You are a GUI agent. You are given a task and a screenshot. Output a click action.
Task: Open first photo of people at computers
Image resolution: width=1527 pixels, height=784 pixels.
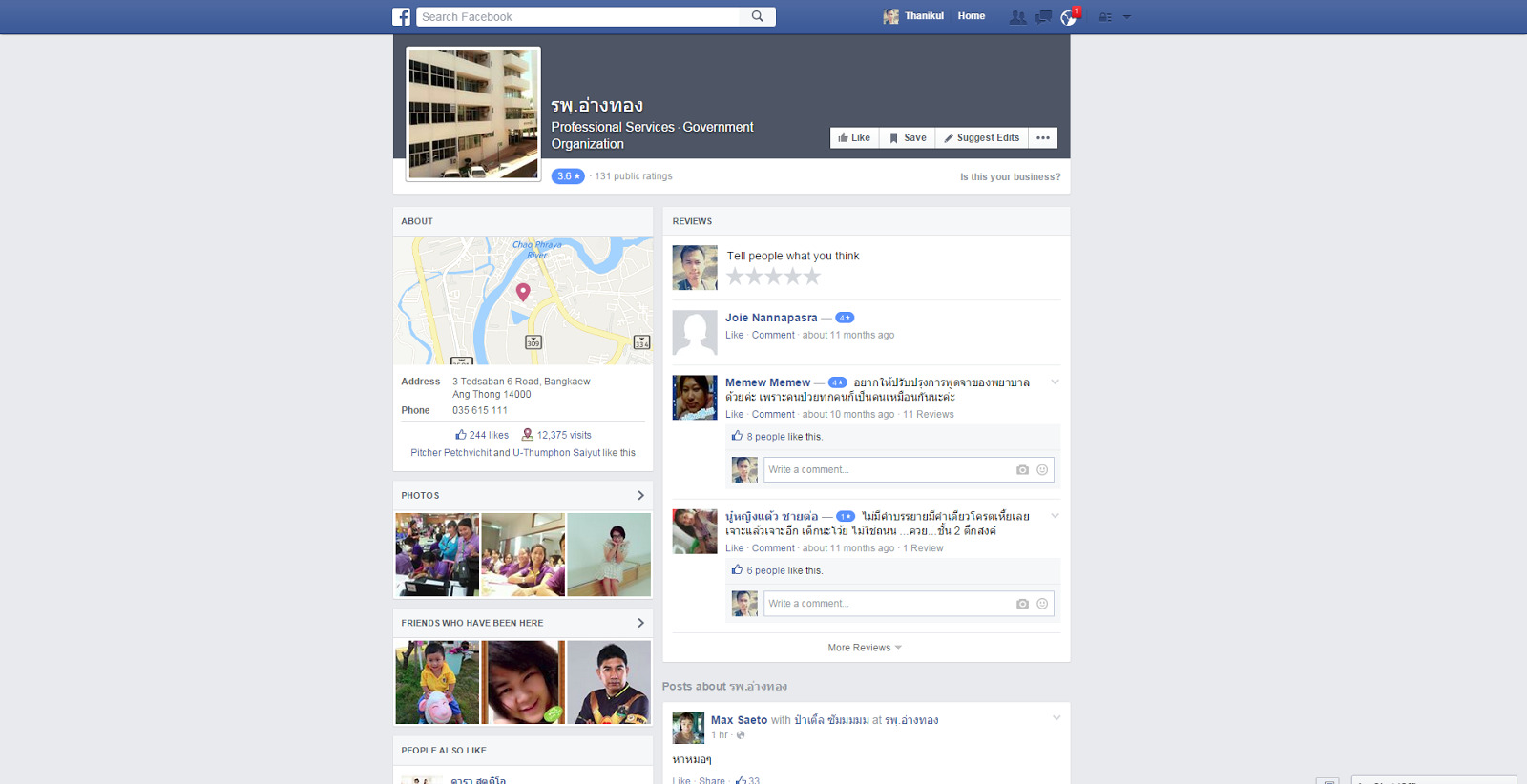pyautogui.click(x=437, y=555)
